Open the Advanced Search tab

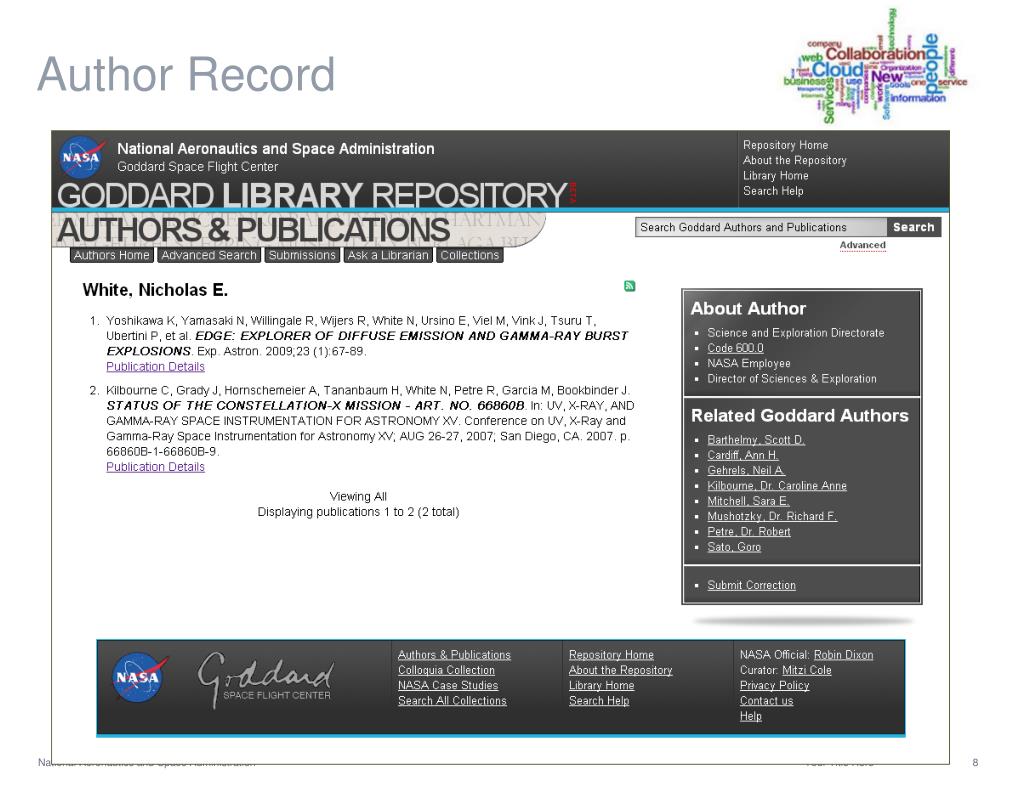pyautogui.click(x=209, y=255)
